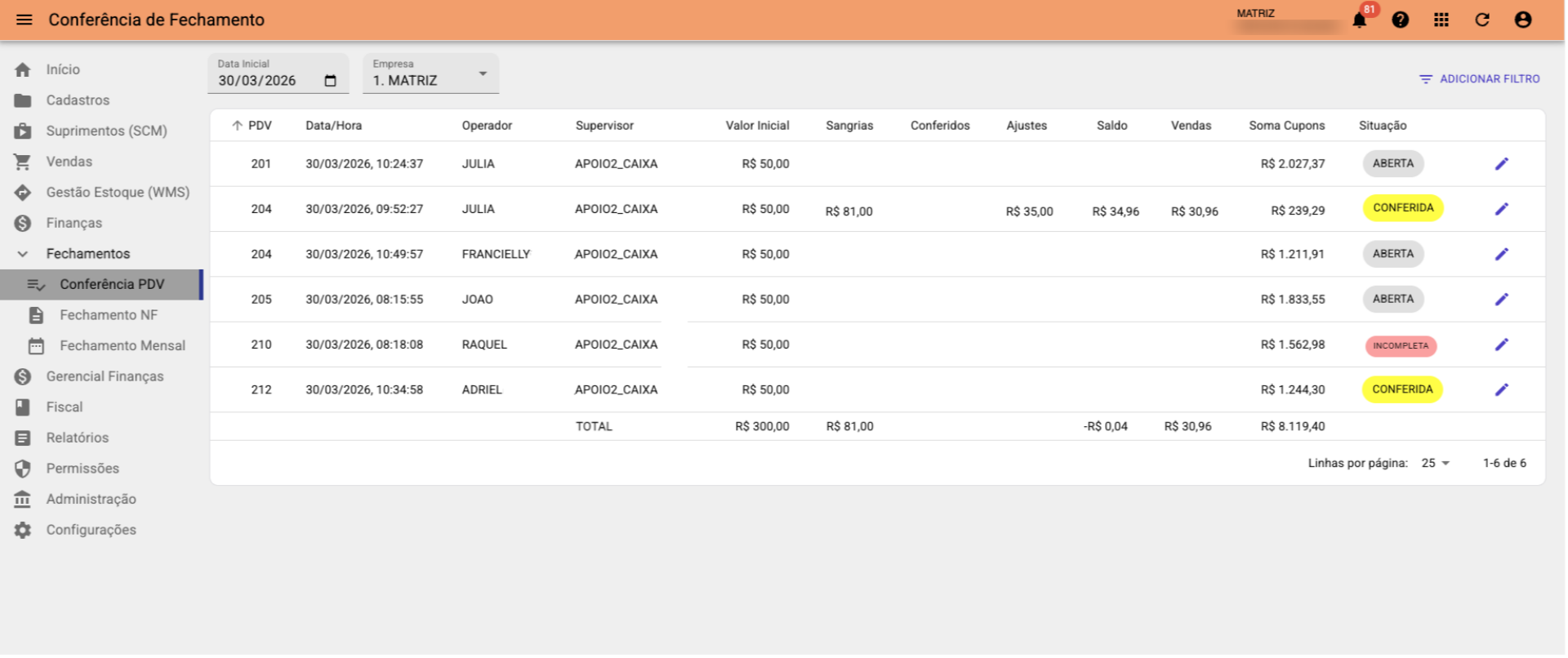Open the apps grid icon
The height and width of the screenshot is (658, 1568).
pos(1441,20)
